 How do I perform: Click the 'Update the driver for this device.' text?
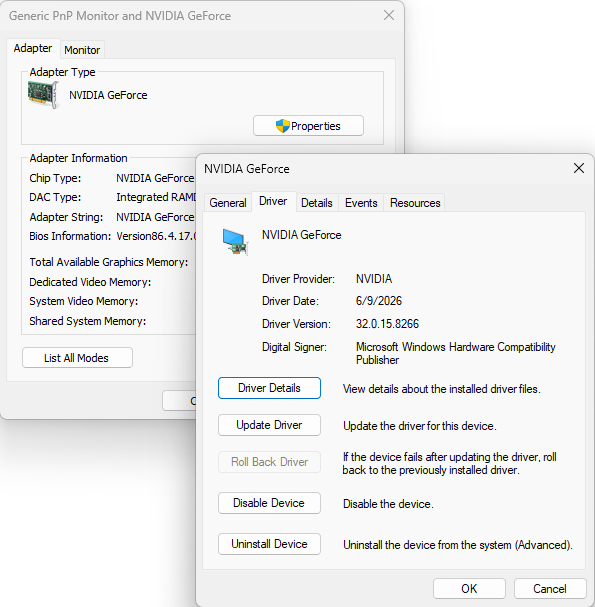coord(420,426)
